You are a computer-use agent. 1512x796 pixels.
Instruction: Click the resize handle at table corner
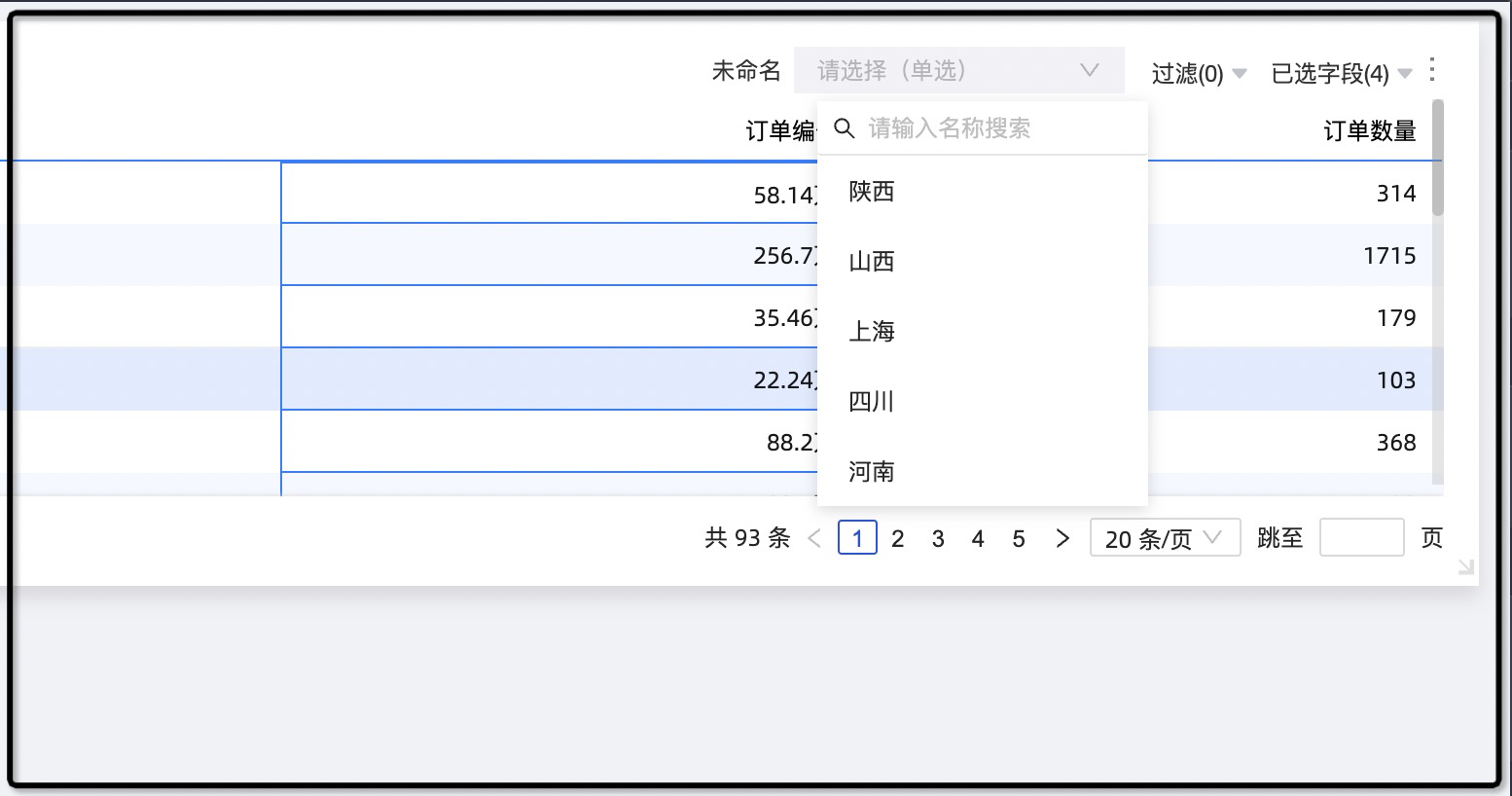(x=1466, y=567)
